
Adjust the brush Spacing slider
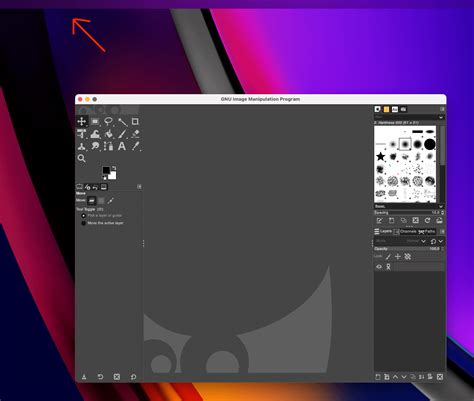[407, 212]
